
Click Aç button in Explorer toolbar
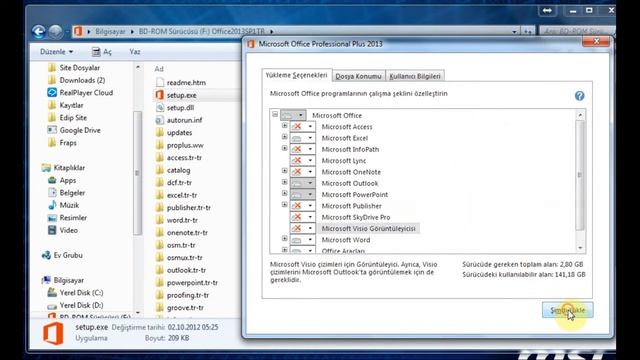click(x=102, y=52)
